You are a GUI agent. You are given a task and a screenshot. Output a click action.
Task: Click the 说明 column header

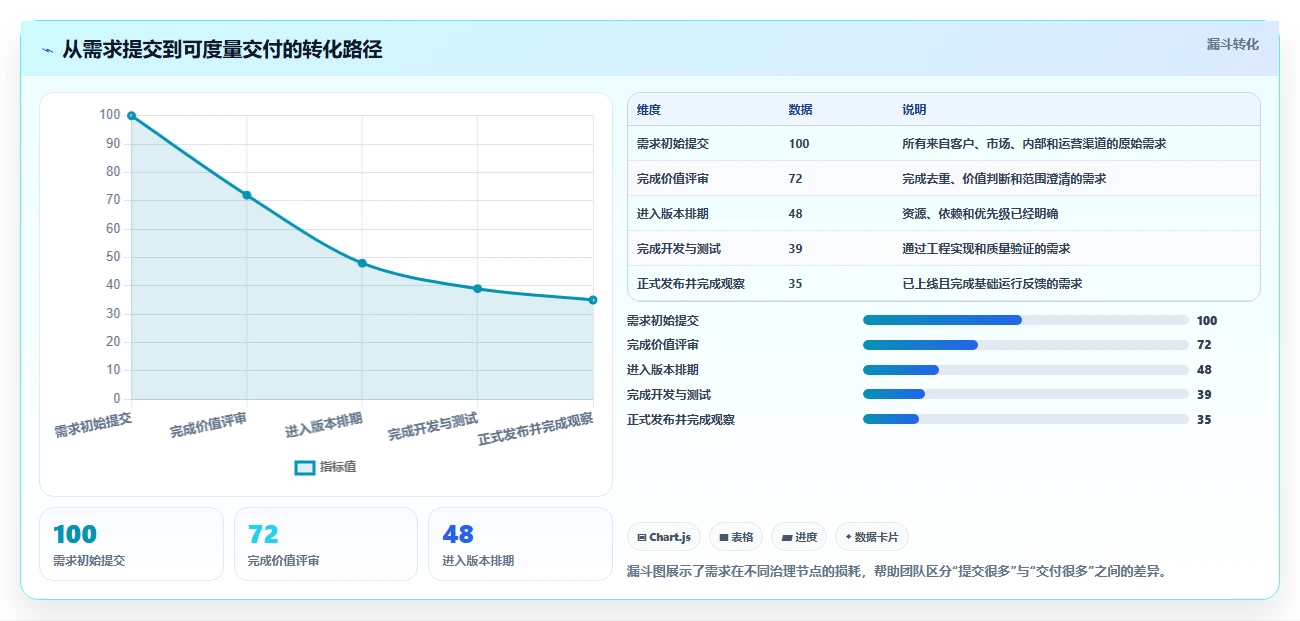pos(914,110)
